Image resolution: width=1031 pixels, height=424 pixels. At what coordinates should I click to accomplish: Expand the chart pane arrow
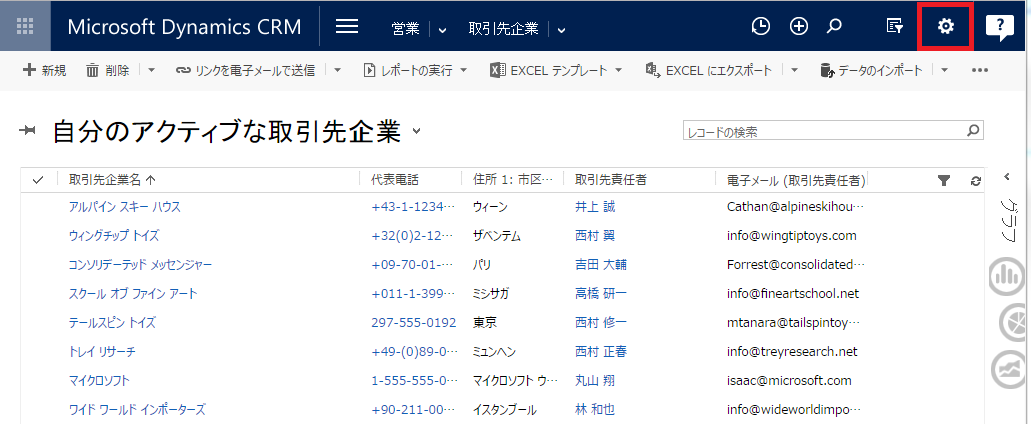(x=1007, y=176)
